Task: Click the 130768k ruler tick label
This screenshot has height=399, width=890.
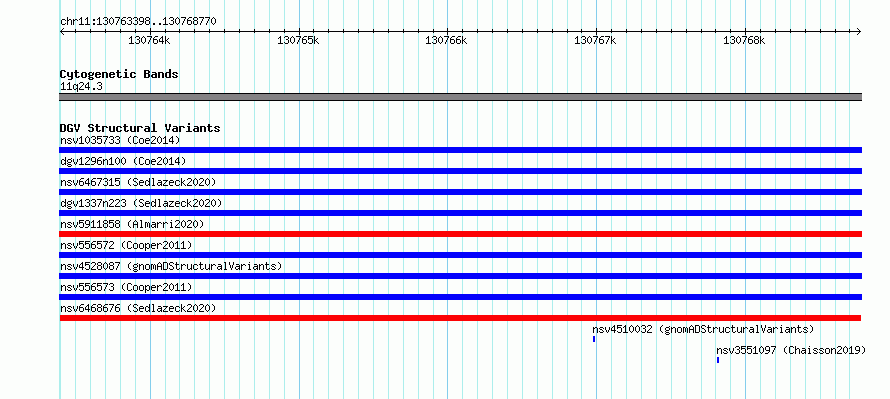Action: tap(744, 40)
